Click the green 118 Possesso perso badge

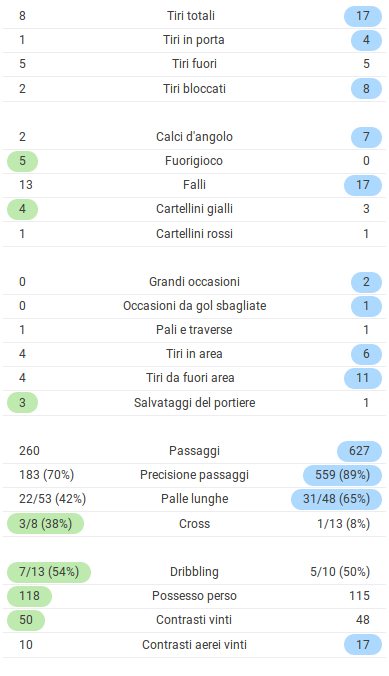(29, 596)
